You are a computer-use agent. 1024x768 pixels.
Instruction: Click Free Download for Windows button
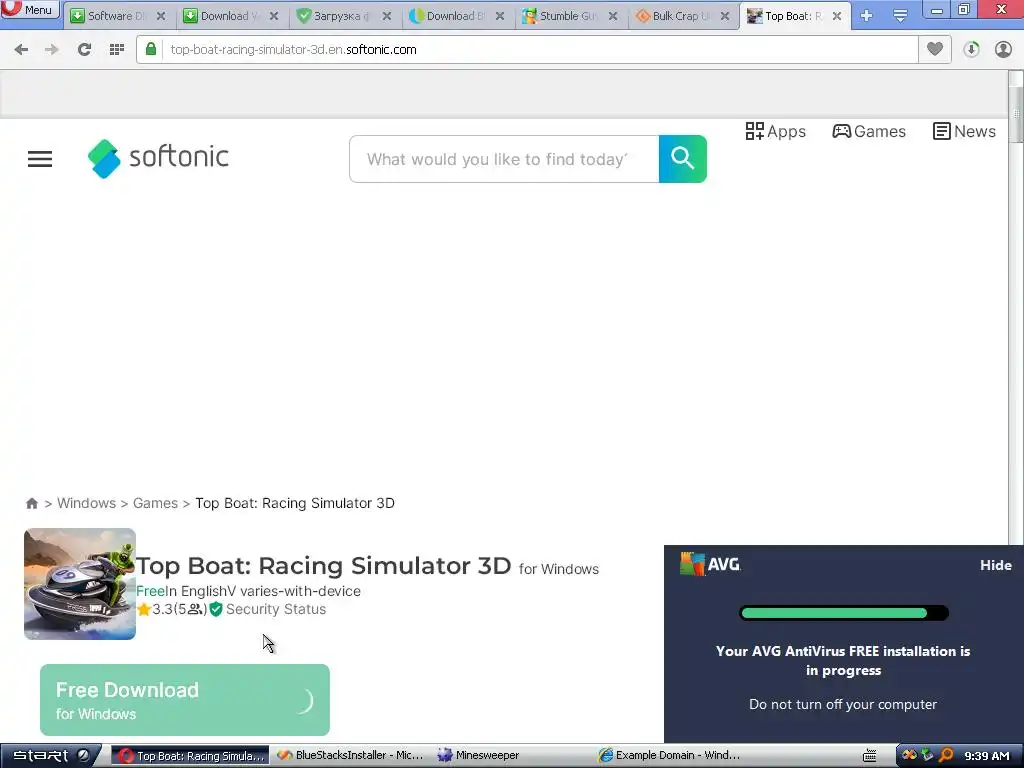coord(185,700)
